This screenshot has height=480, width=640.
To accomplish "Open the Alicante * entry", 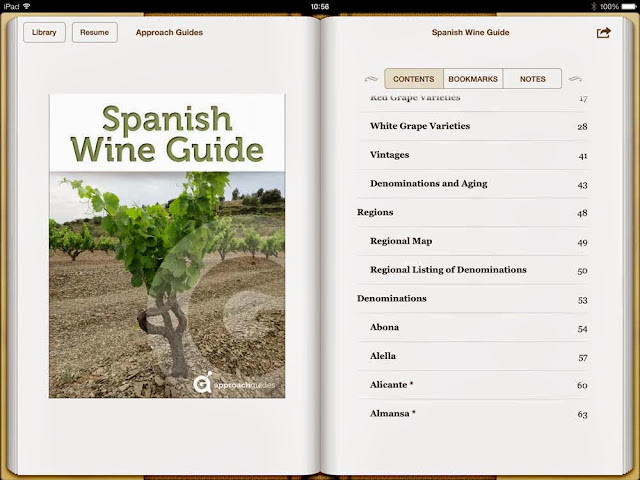I will tap(473, 385).
